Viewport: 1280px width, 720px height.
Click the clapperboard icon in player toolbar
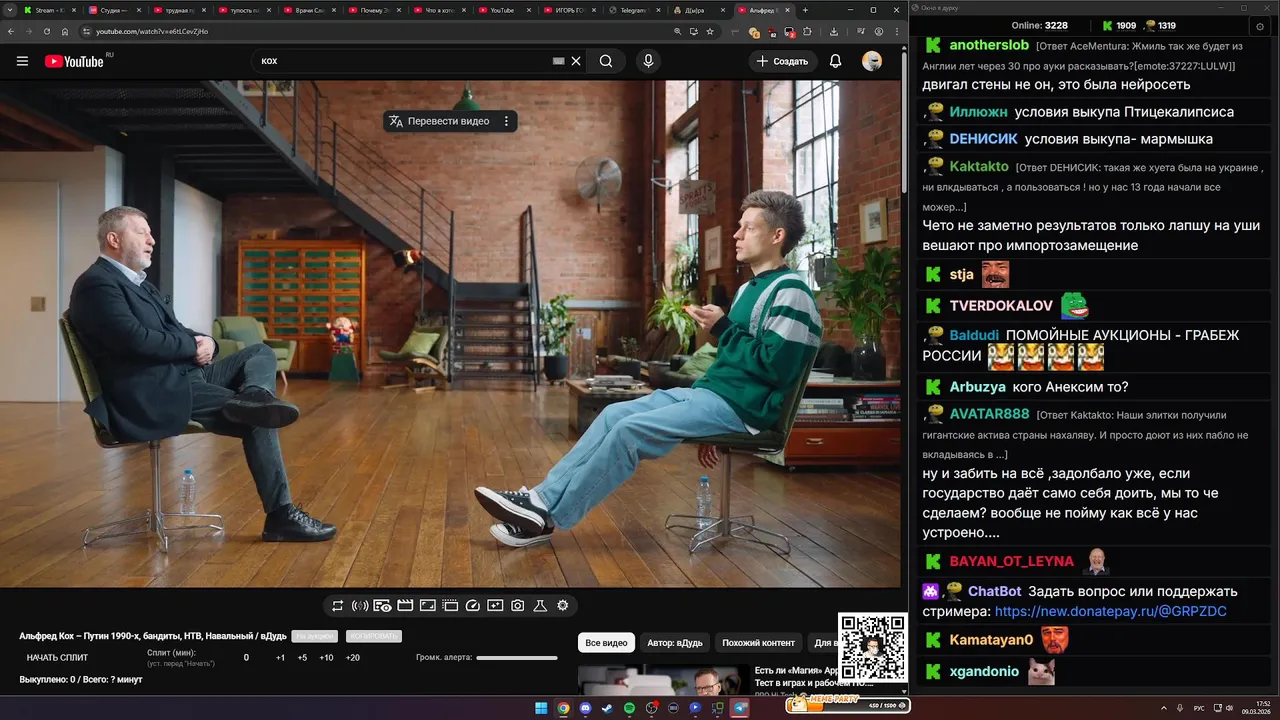405,606
